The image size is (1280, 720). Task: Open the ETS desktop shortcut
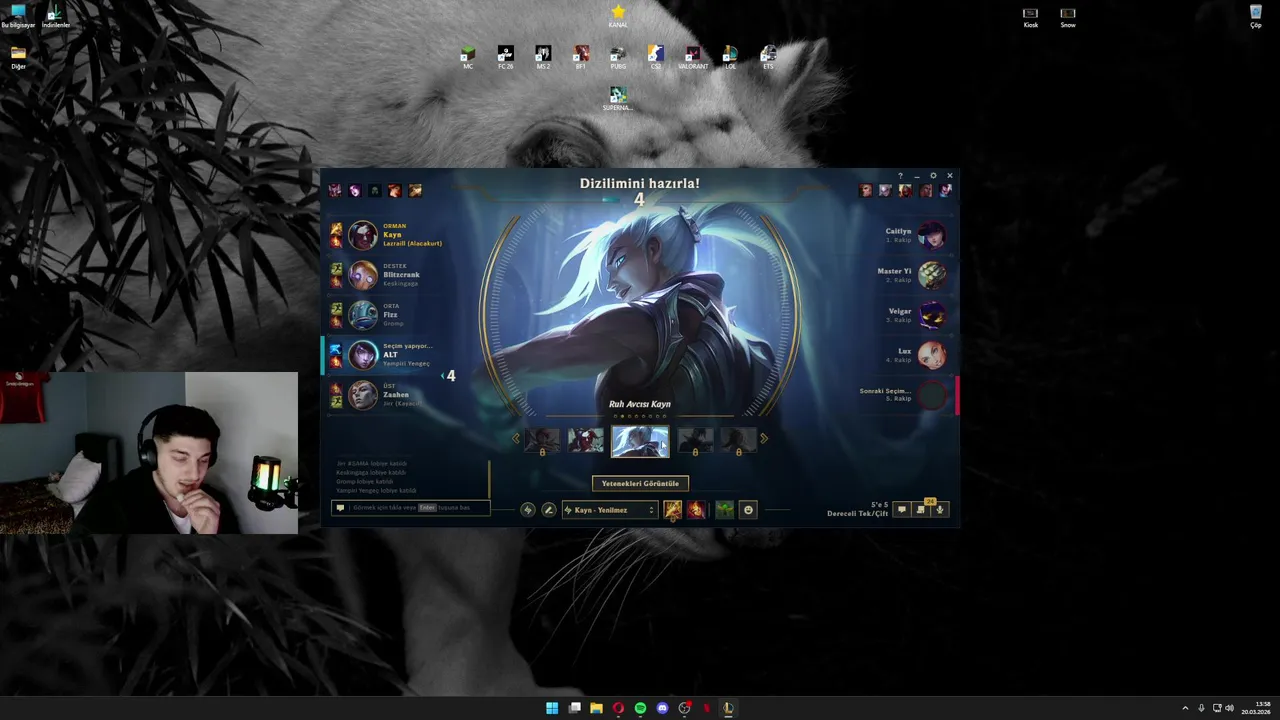(x=768, y=57)
